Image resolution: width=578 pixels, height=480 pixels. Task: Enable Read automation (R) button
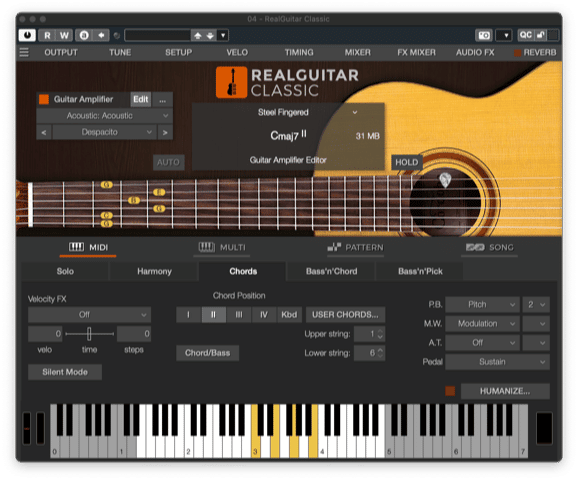pyautogui.click(x=47, y=35)
